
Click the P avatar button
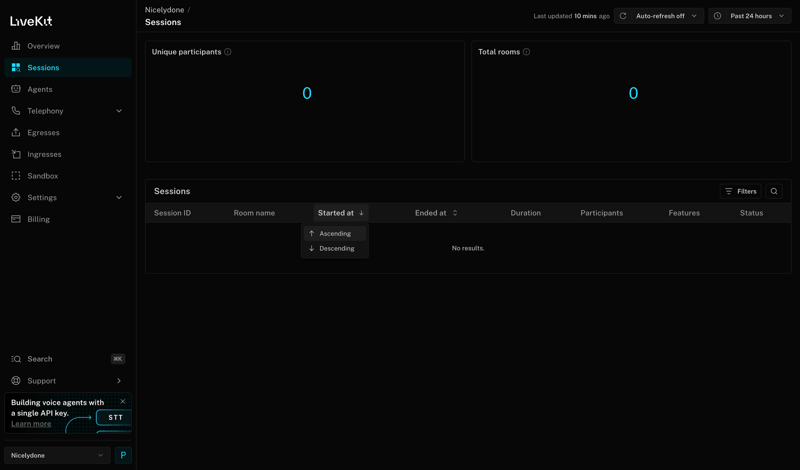tap(123, 455)
